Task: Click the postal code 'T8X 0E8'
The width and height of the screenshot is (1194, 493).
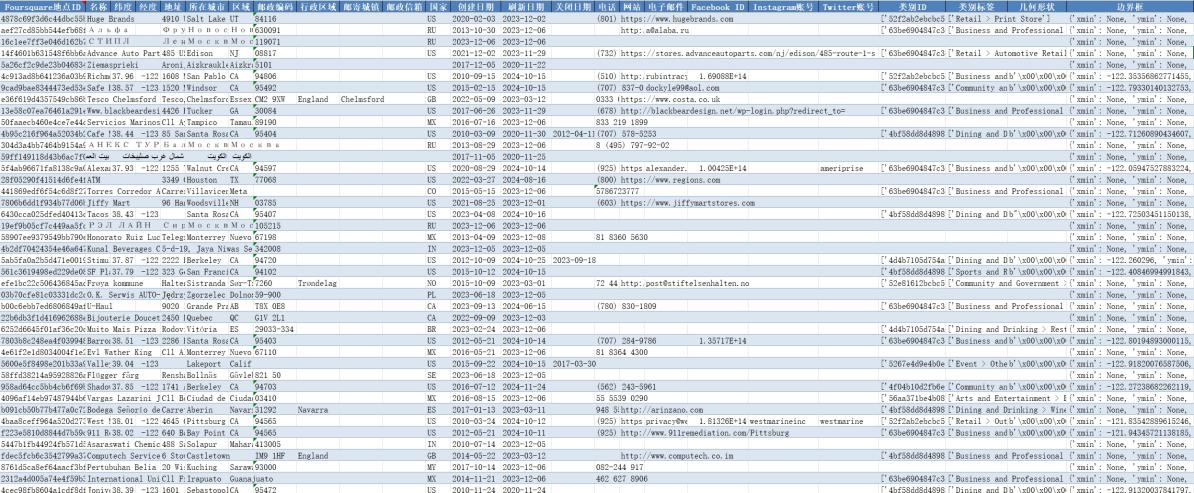Action: click(270, 306)
